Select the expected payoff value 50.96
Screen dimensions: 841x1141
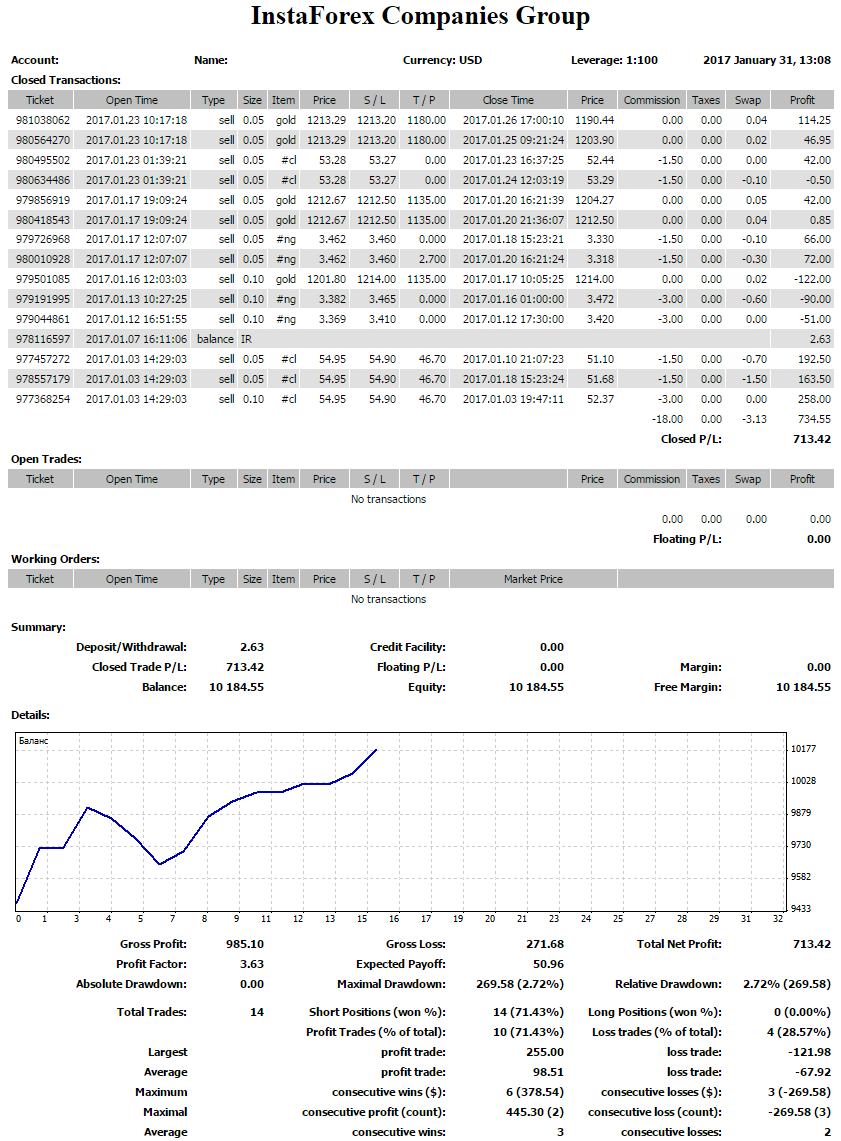point(548,964)
